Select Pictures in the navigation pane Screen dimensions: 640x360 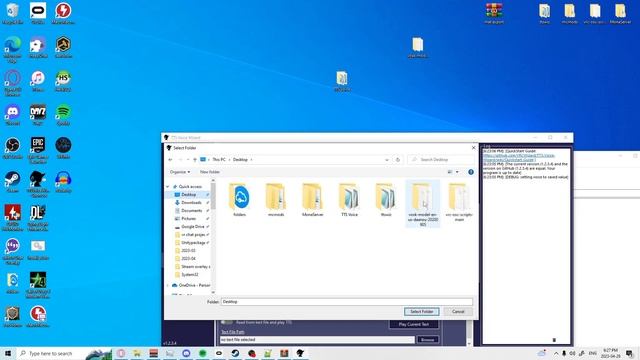[x=189, y=219]
